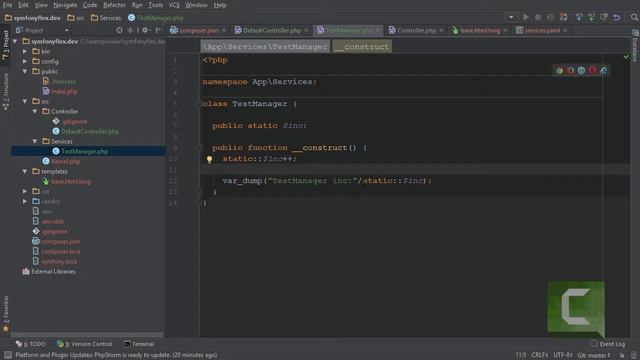
Task: Open the Navigate menu
Action: coord(65,5)
